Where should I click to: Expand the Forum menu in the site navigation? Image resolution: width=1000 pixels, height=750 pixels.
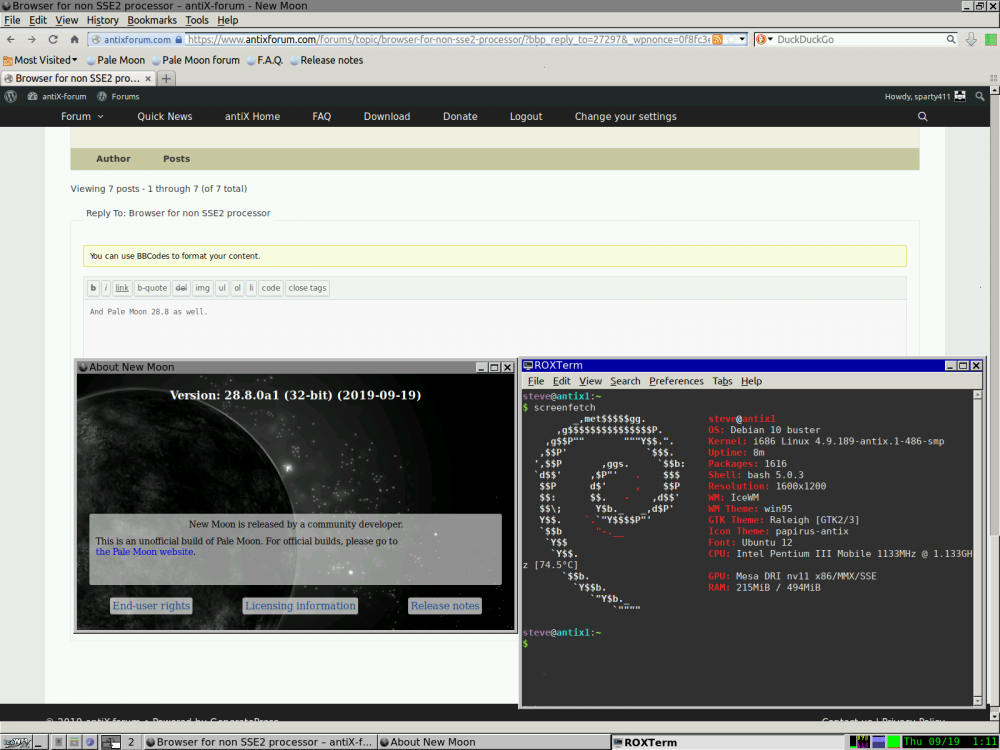[x=82, y=117]
